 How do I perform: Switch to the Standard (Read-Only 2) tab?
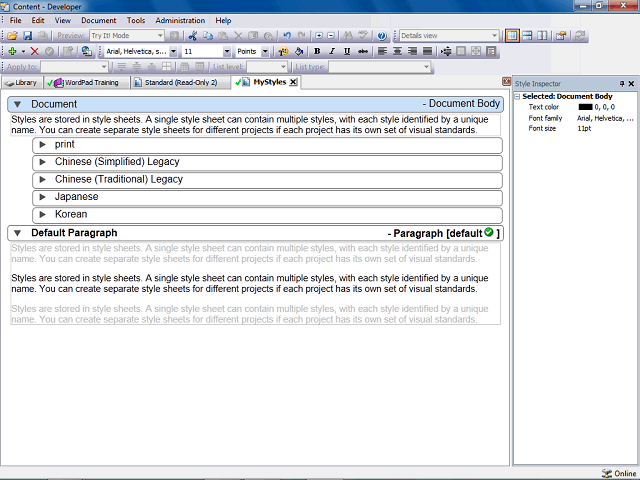pos(180,83)
